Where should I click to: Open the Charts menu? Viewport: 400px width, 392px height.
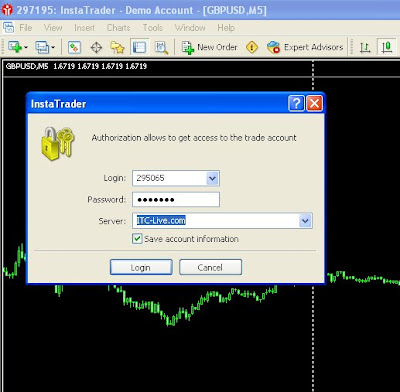coord(118,28)
